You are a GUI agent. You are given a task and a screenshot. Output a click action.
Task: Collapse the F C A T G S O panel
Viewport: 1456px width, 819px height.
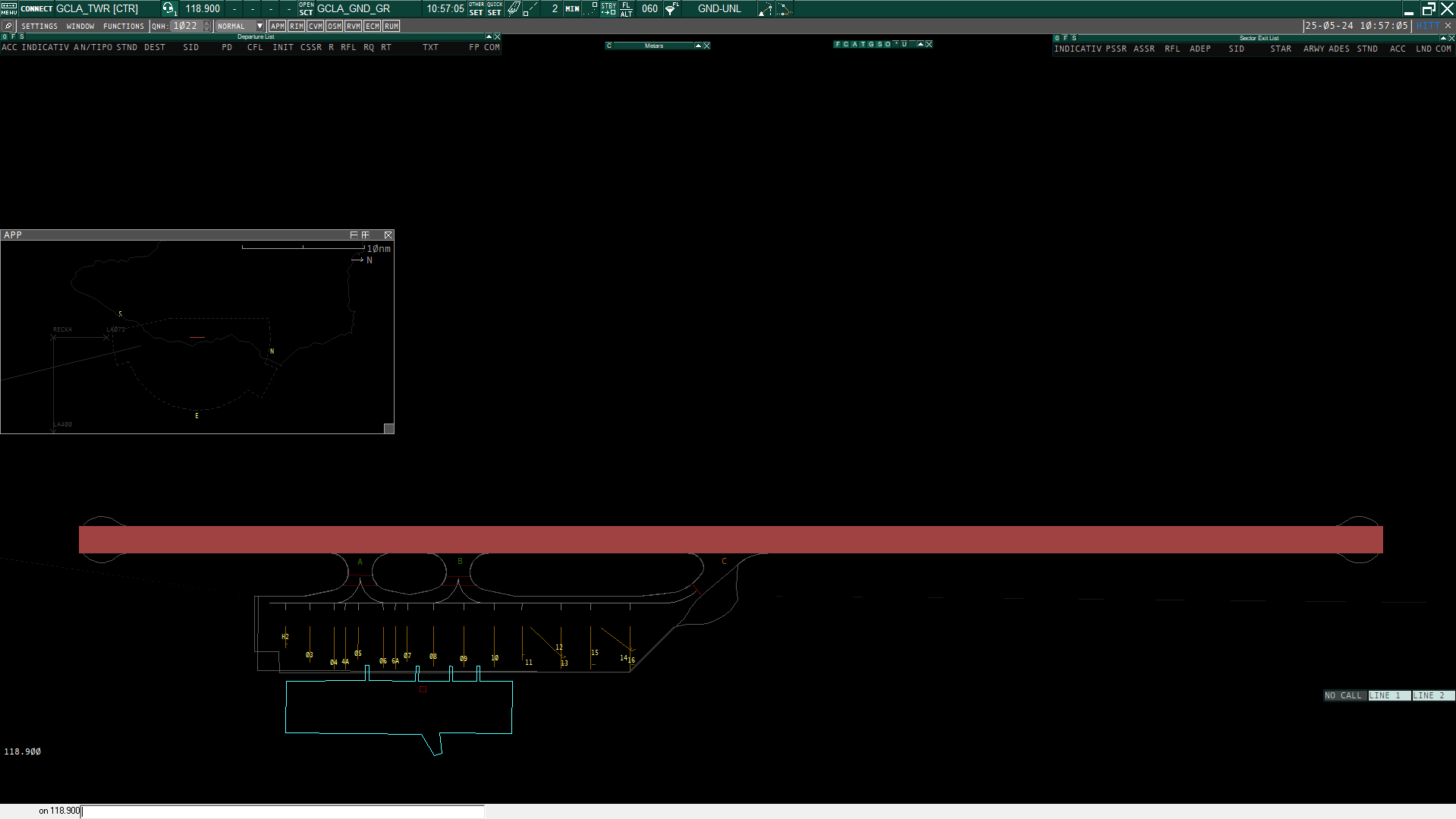(920, 44)
